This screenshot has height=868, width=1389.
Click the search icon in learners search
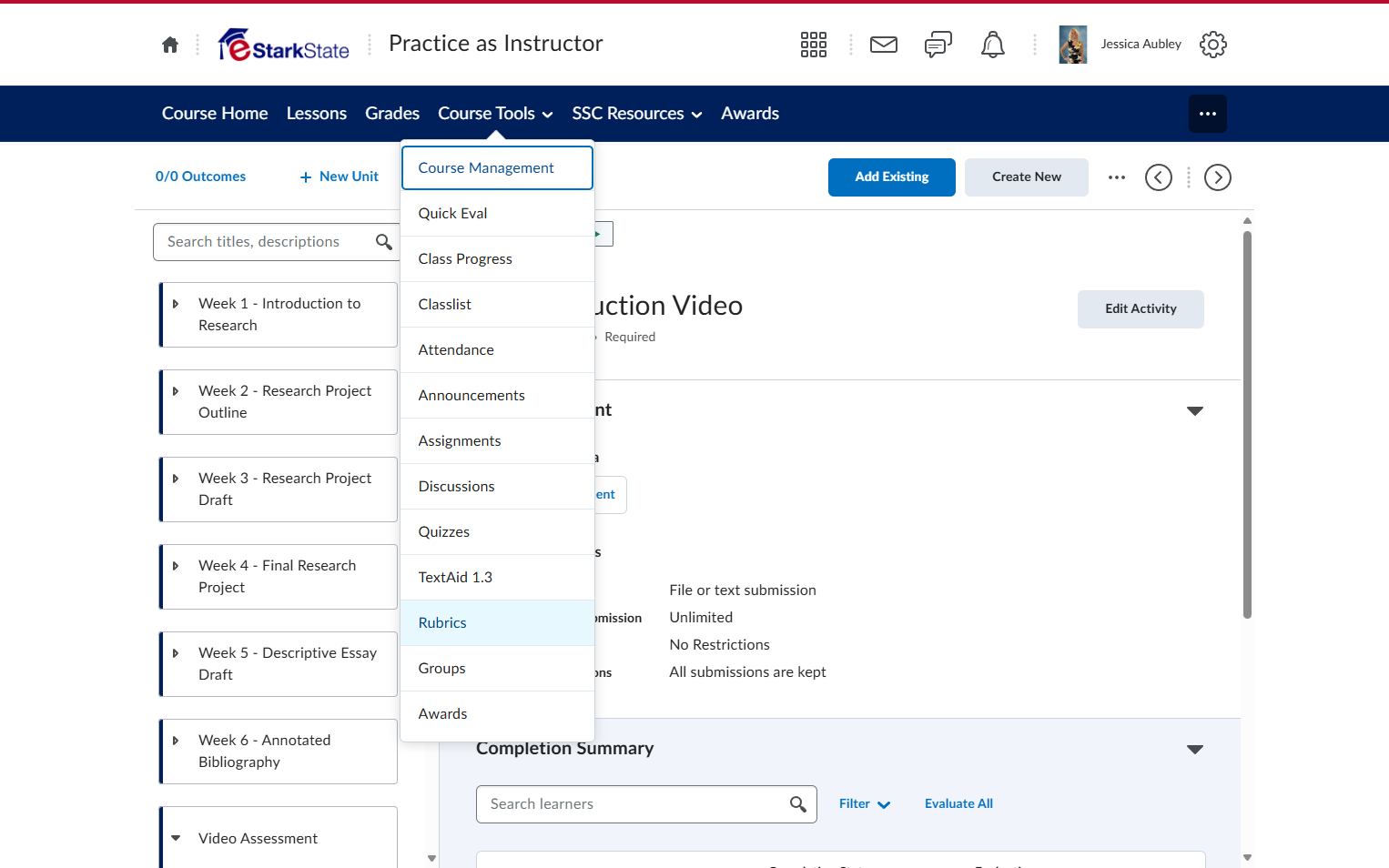[x=798, y=804]
